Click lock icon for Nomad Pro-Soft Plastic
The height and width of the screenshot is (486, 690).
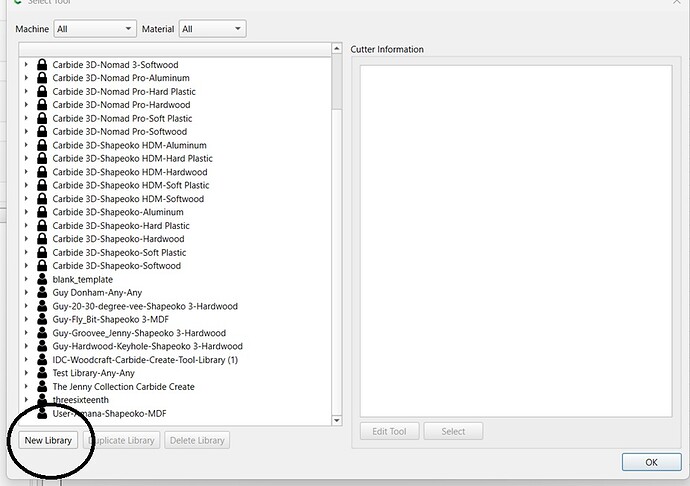pyautogui.click(x=42, y=118)
